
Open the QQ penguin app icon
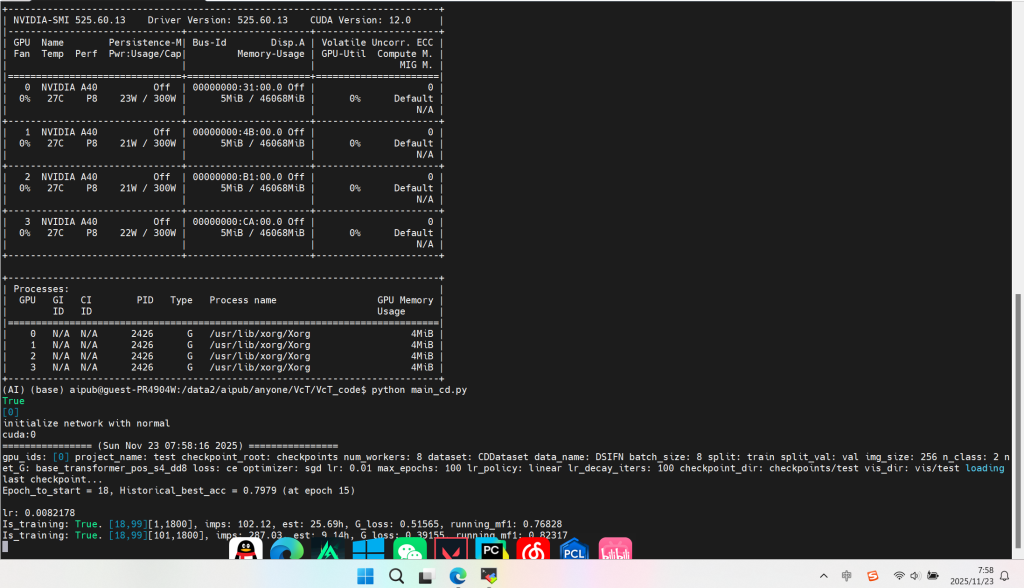point(245,551)
